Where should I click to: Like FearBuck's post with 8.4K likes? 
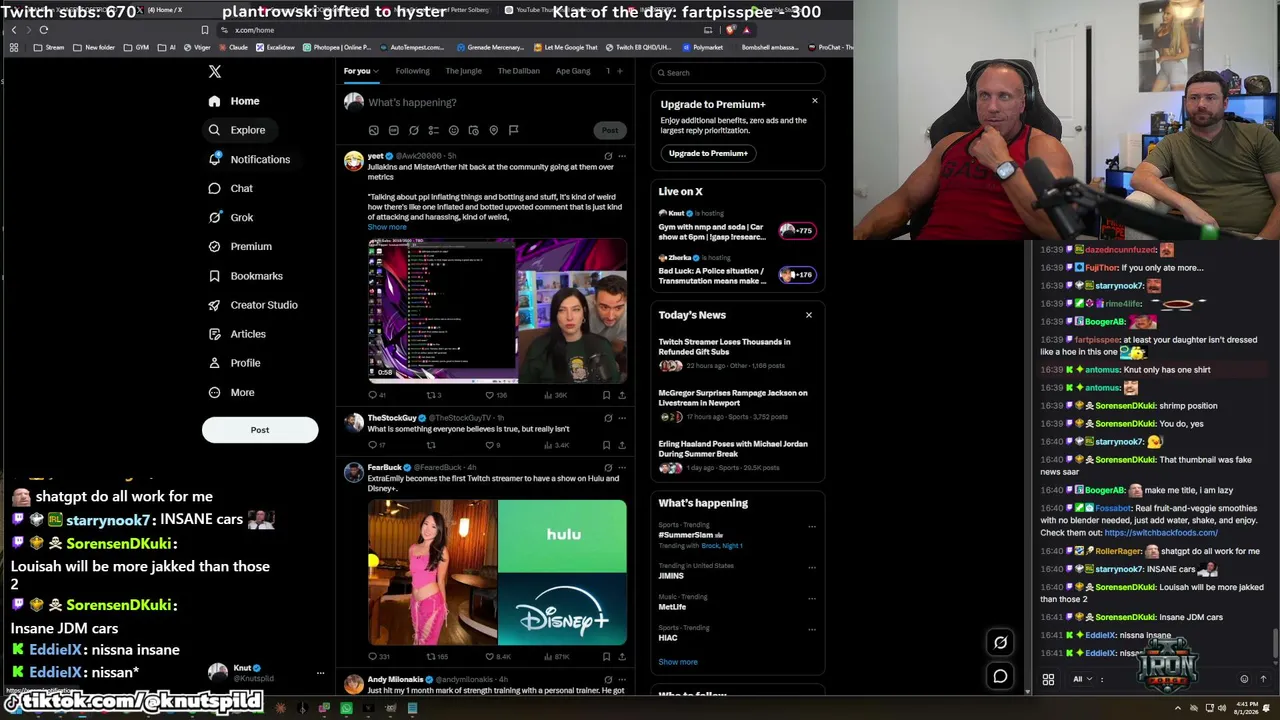click(x=498, y=657)
